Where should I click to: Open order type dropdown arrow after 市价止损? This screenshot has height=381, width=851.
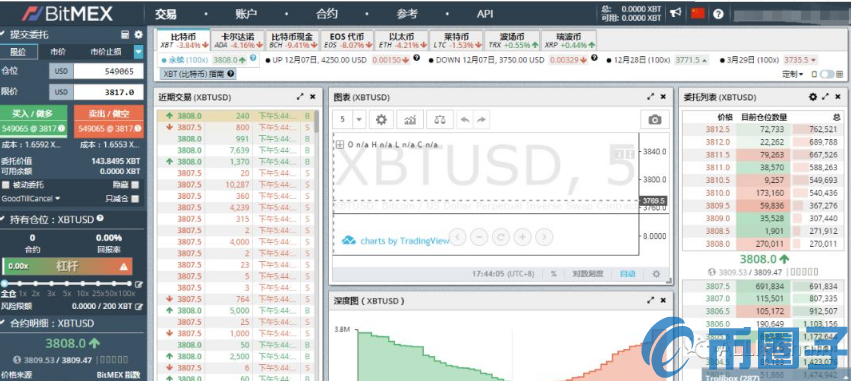click(138, 52)
